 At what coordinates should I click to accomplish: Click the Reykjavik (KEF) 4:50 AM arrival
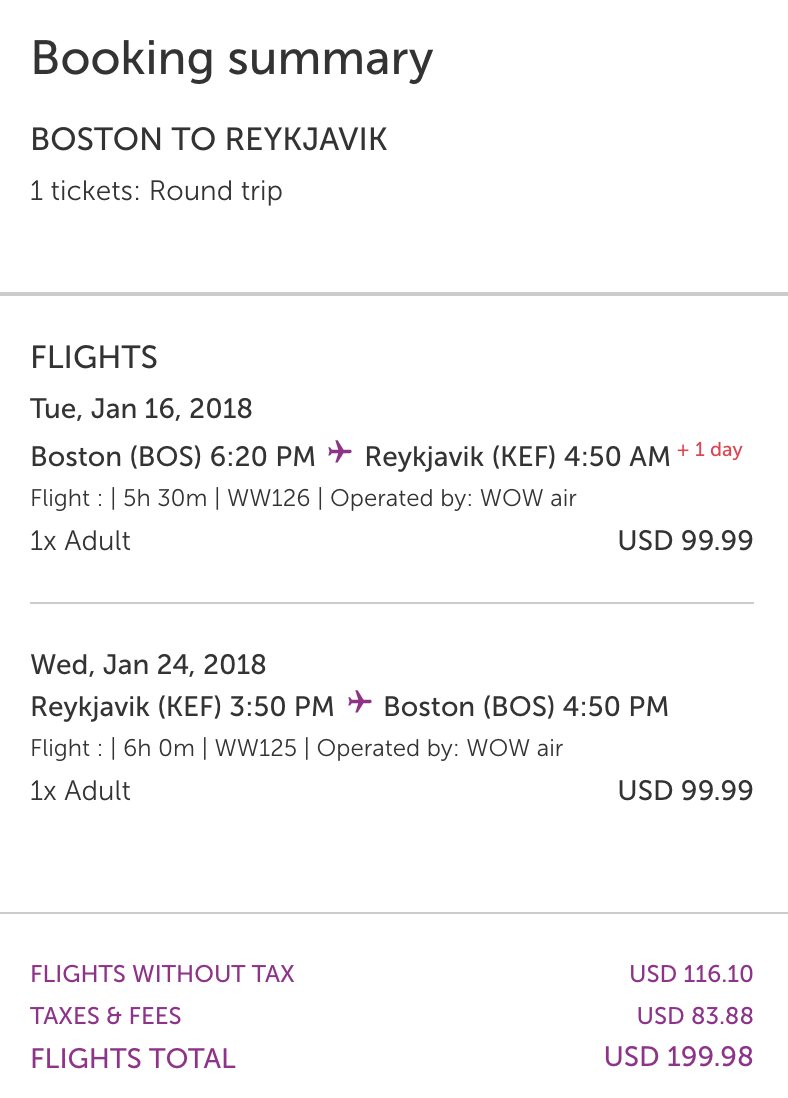point(517,456)
